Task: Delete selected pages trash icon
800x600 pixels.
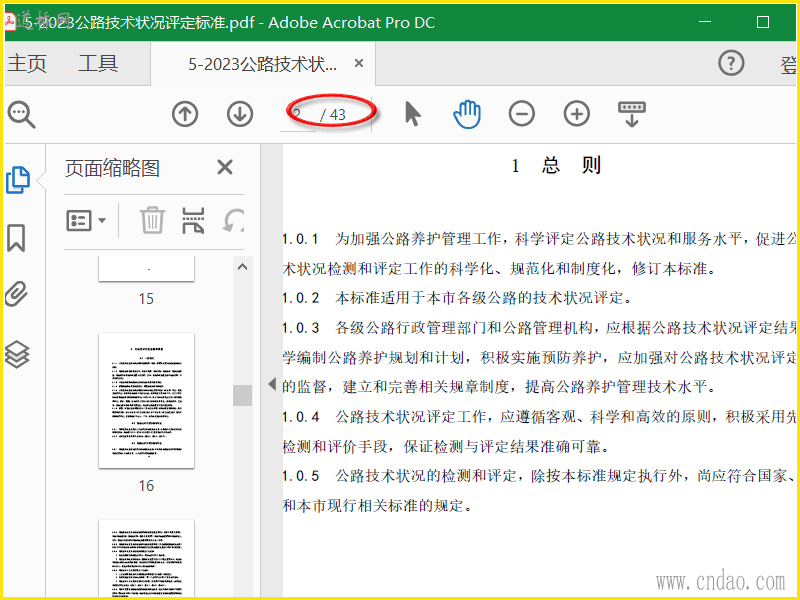Action: click(152, 220)
